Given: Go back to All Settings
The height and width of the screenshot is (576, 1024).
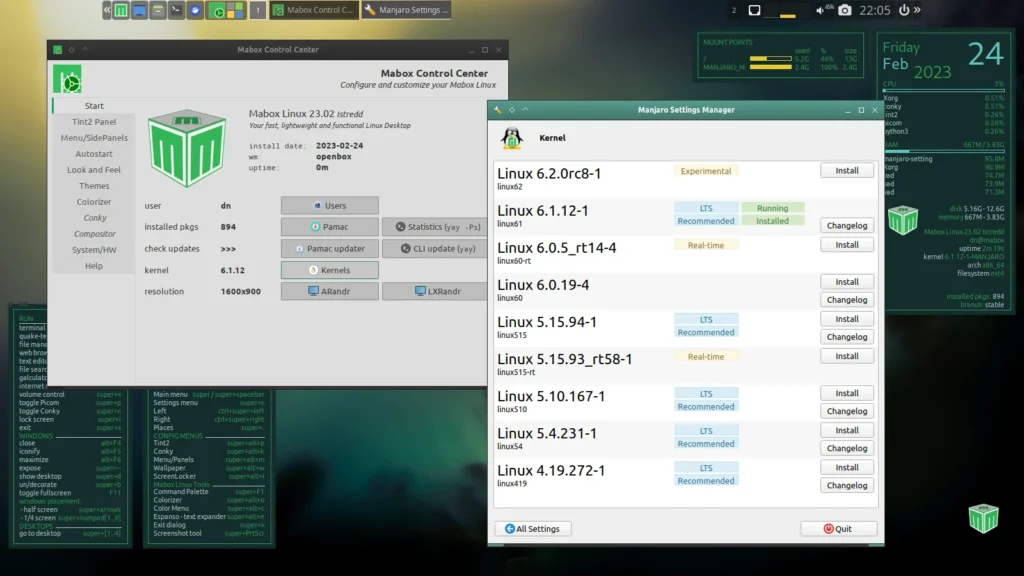Looking at the screenshot, I should 533,529.
